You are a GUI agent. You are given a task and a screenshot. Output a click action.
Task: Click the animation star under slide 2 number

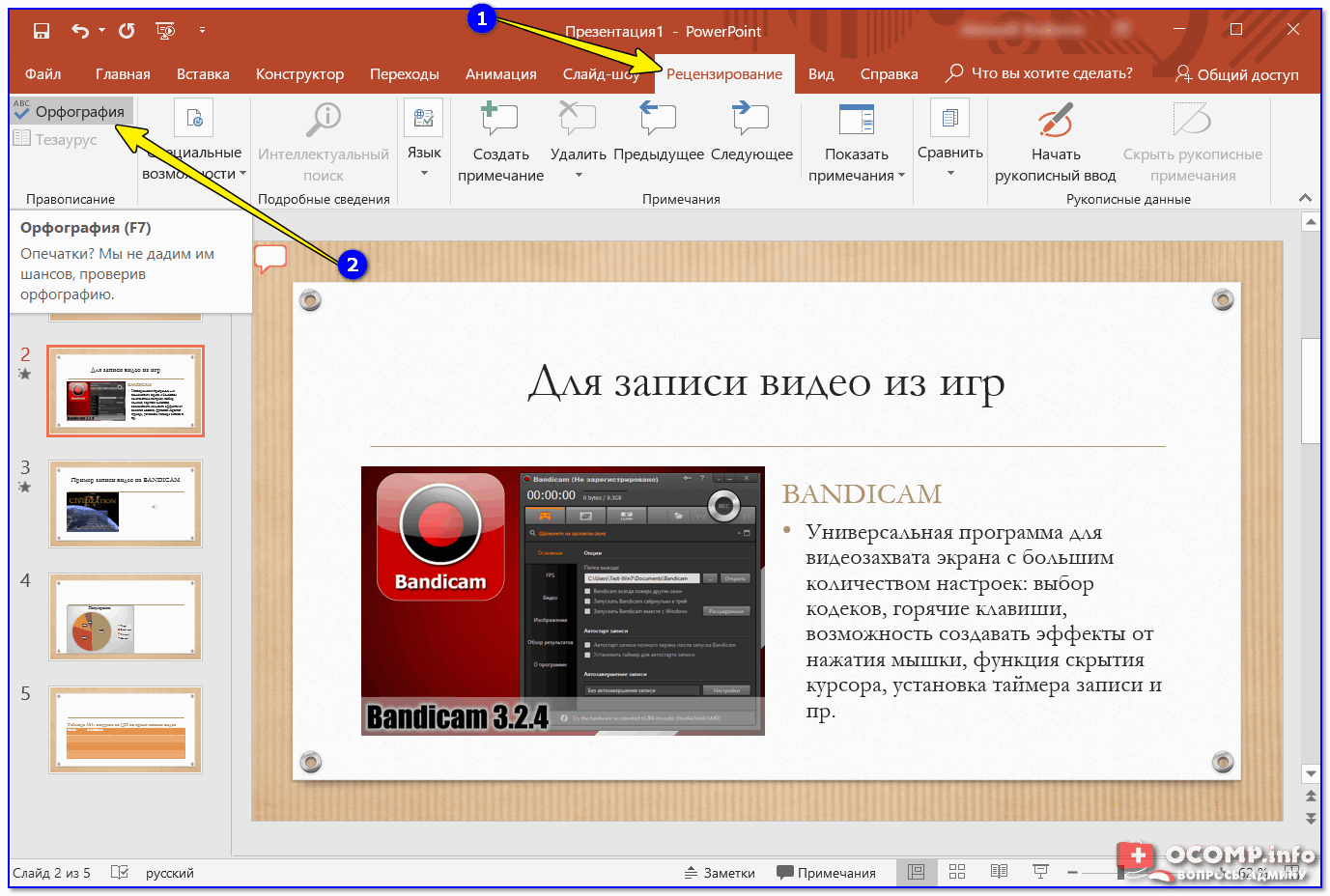click(25, 374)
